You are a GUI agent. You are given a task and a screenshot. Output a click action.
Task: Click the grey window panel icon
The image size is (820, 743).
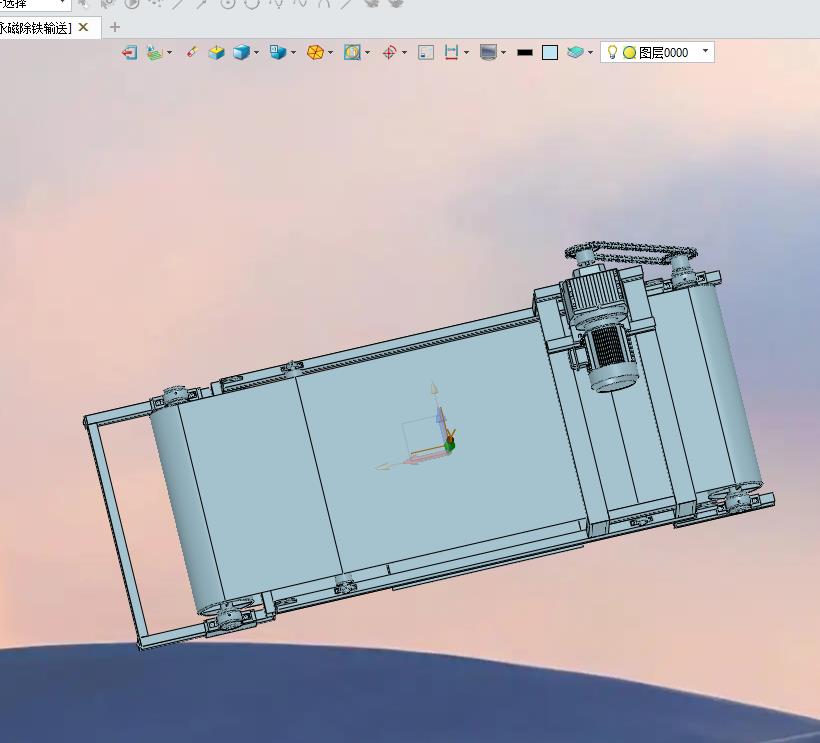426,52
